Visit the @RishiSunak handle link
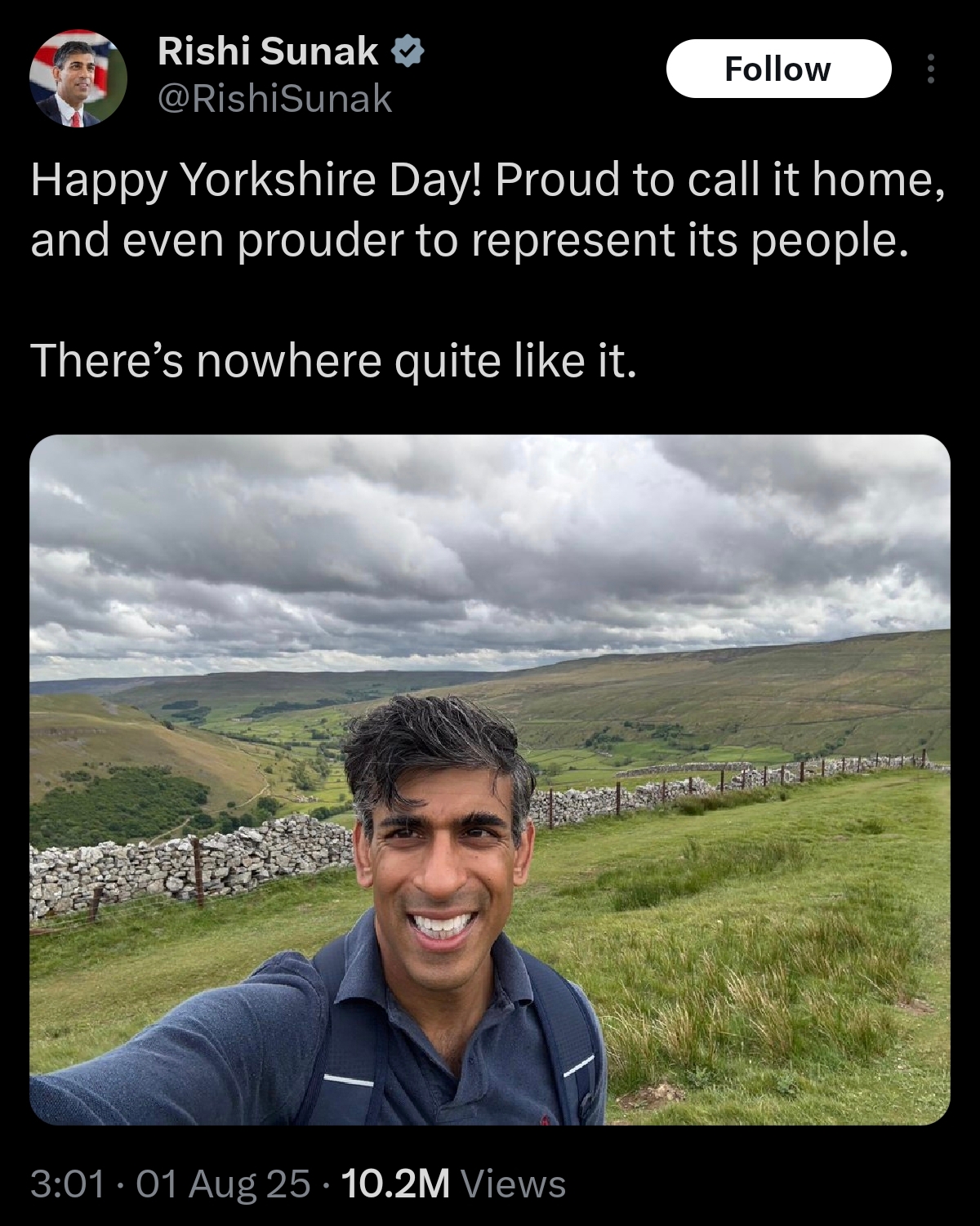 pos(275,100)
